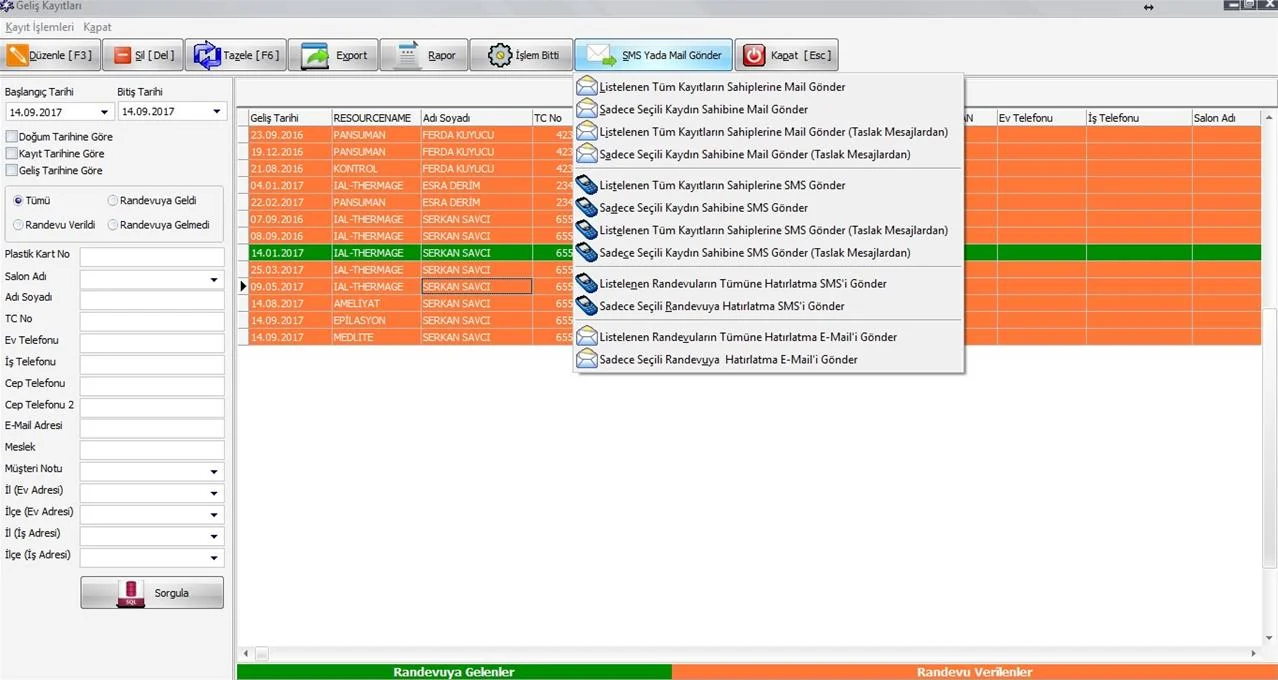Open the Kayıt İşlemleri menu

(39, 27)
